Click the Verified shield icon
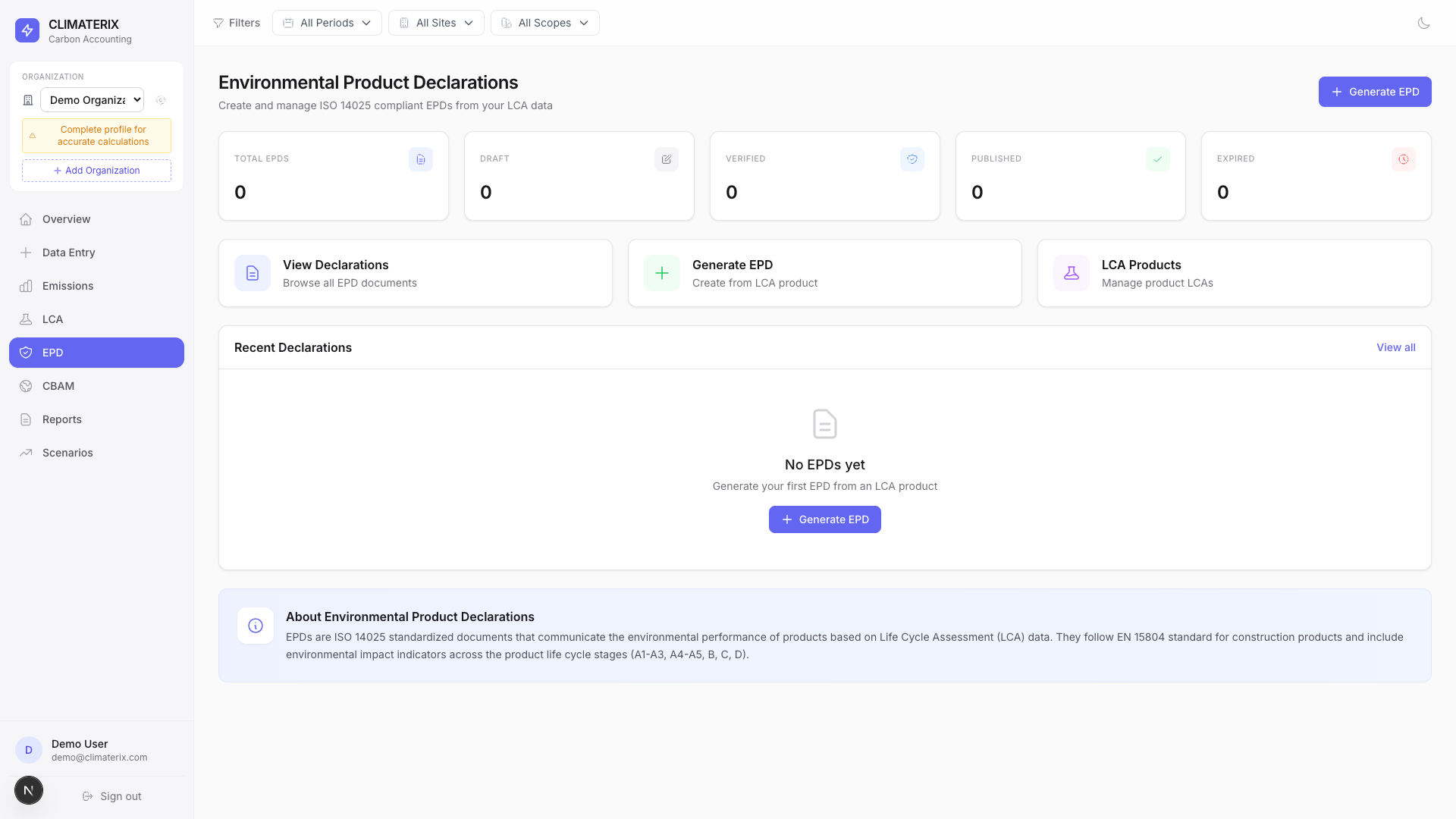1456x819 pixels. click(x=912, y=159)
